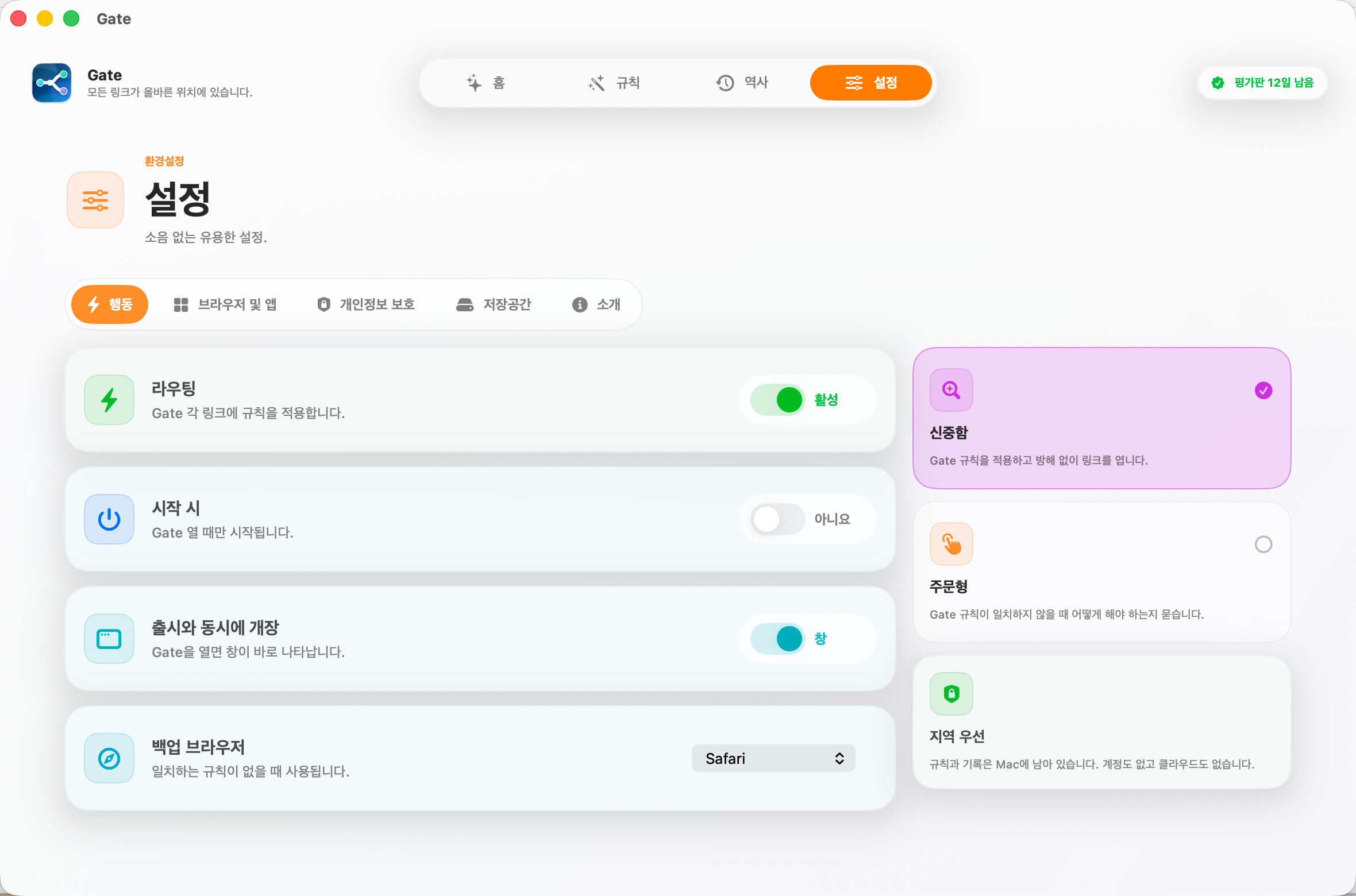Viewport: 1356px width, 896px height.
Task: Click the 신중함 mode card title
Action: [949, 432]
